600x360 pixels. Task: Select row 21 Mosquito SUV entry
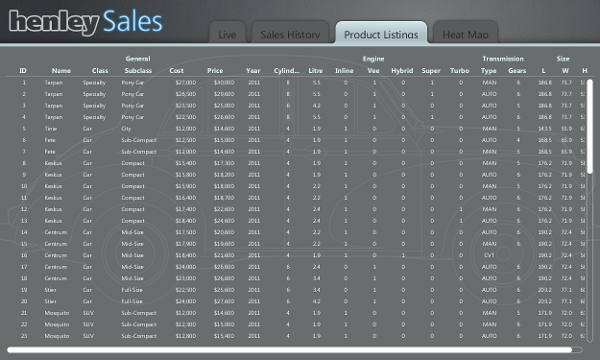click(295, 313)
